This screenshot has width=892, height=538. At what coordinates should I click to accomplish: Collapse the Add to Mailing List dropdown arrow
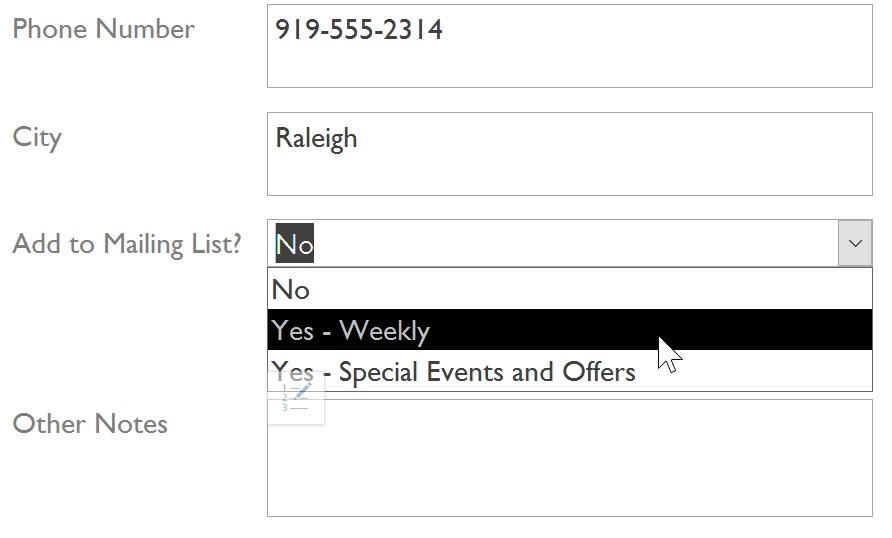click(x=855, y=243)
